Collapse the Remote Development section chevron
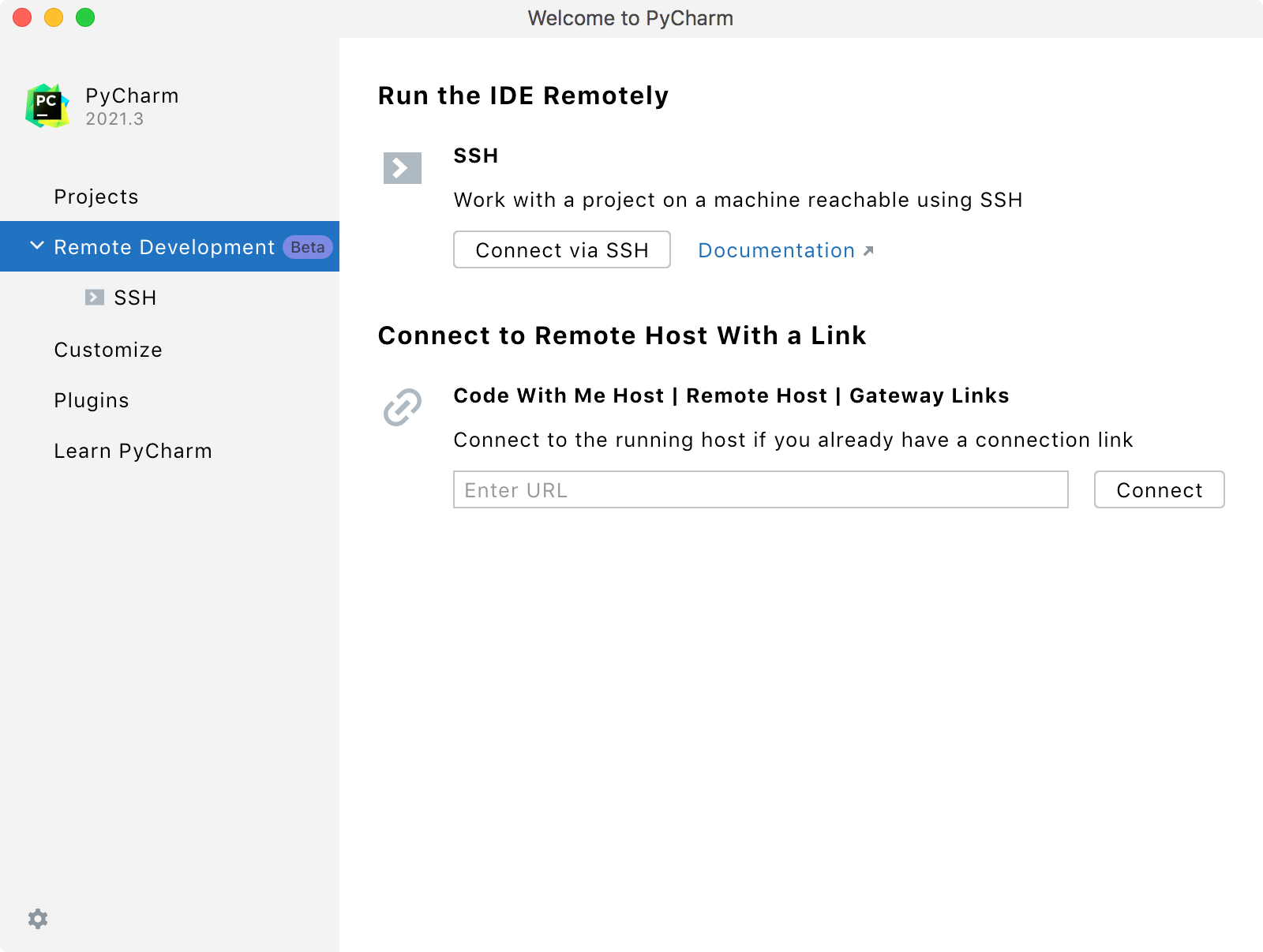 pyautogui.click(x=36, y=245)
